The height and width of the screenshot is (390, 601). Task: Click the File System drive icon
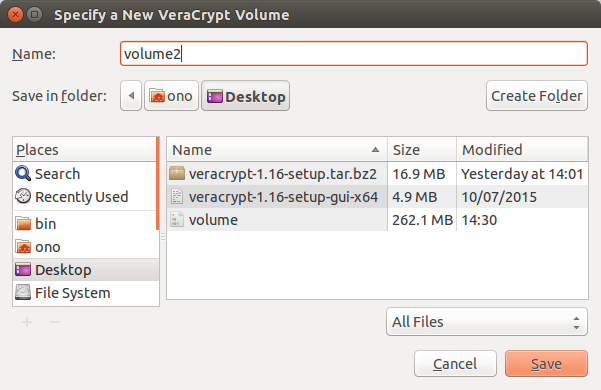coord(23,293)
